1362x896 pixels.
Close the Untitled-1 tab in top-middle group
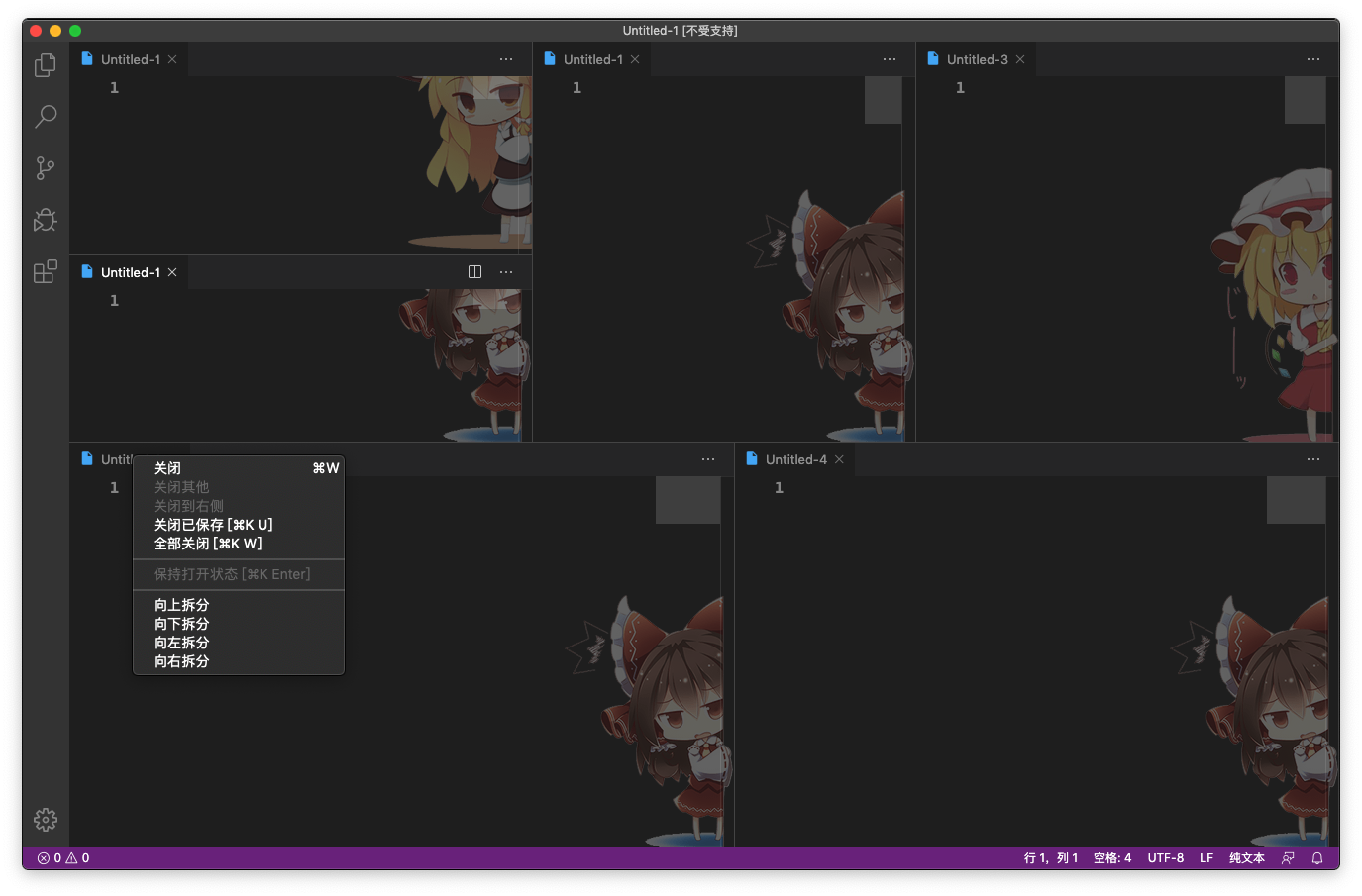tap(635, 59)
